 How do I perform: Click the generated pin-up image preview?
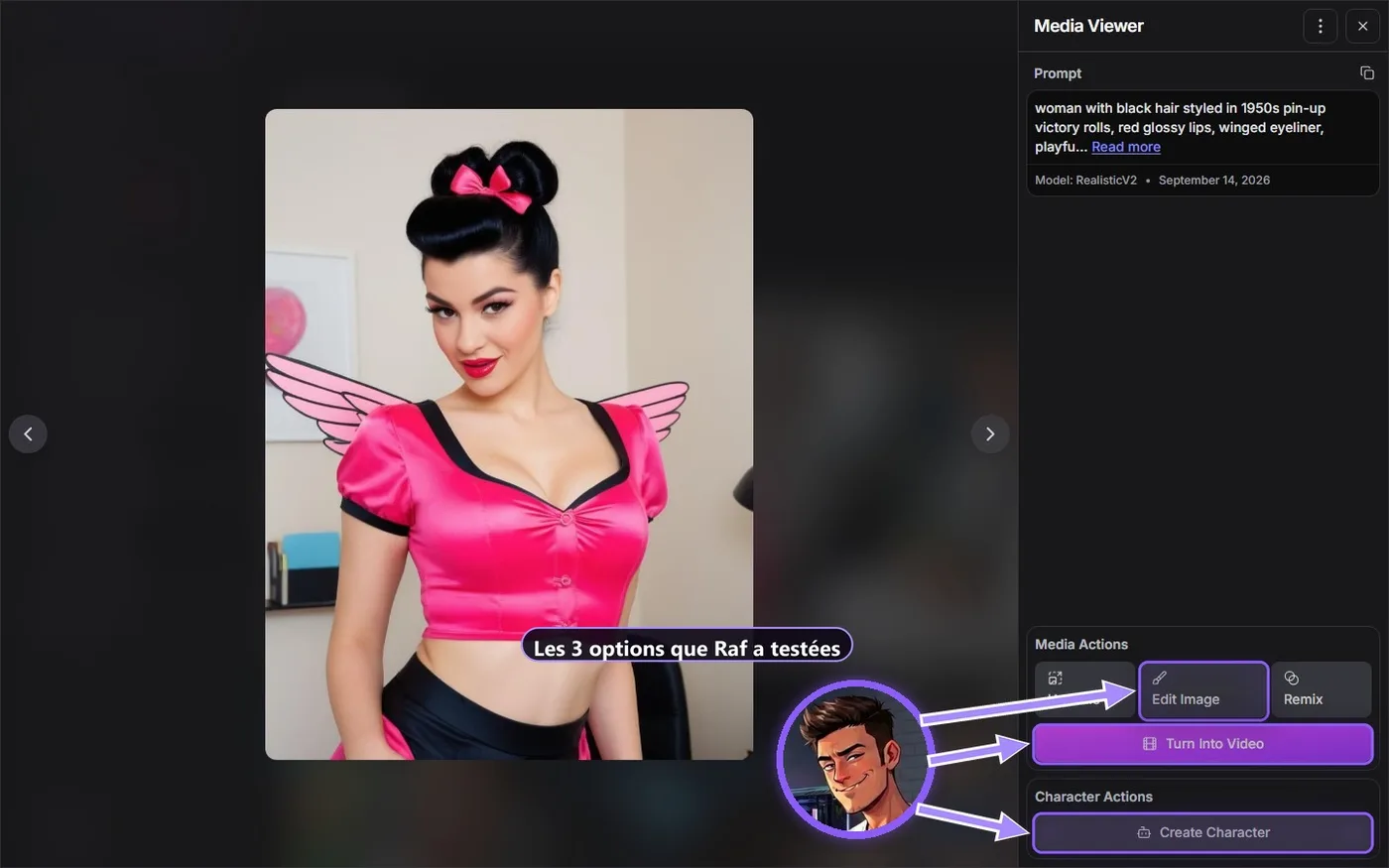pyautogui.click(x=509, y=434)
